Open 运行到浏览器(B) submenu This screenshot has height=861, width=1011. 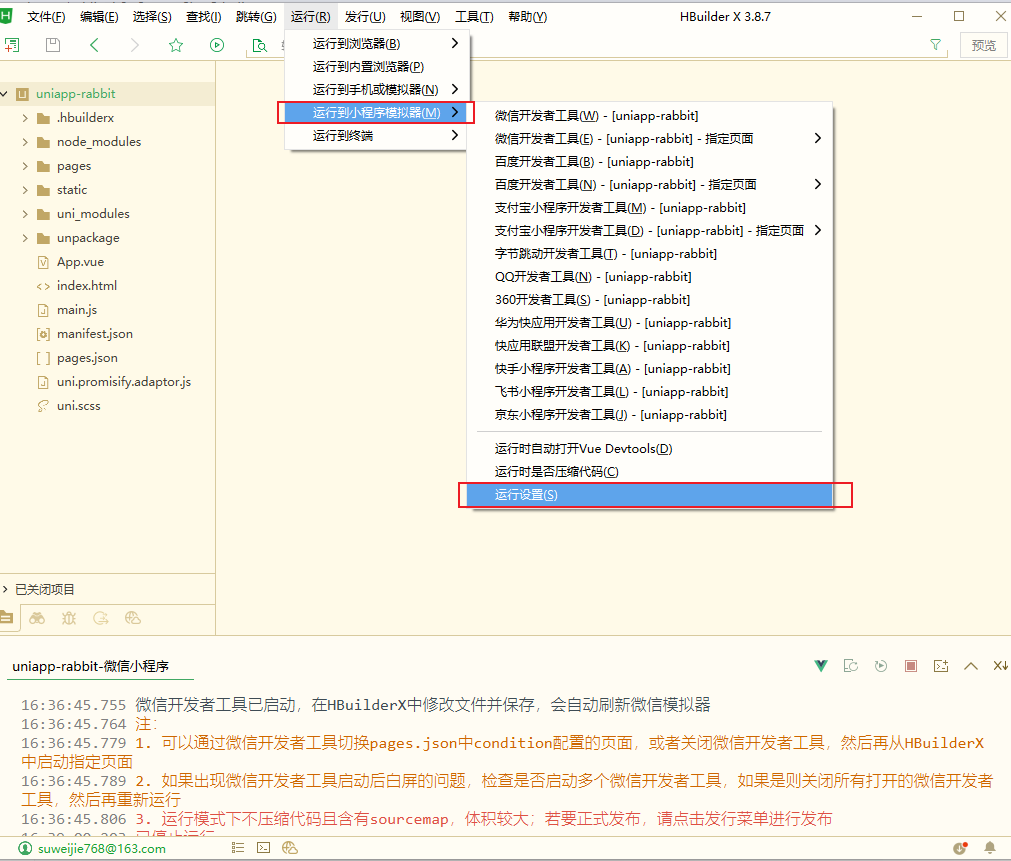tap(377, 43)
